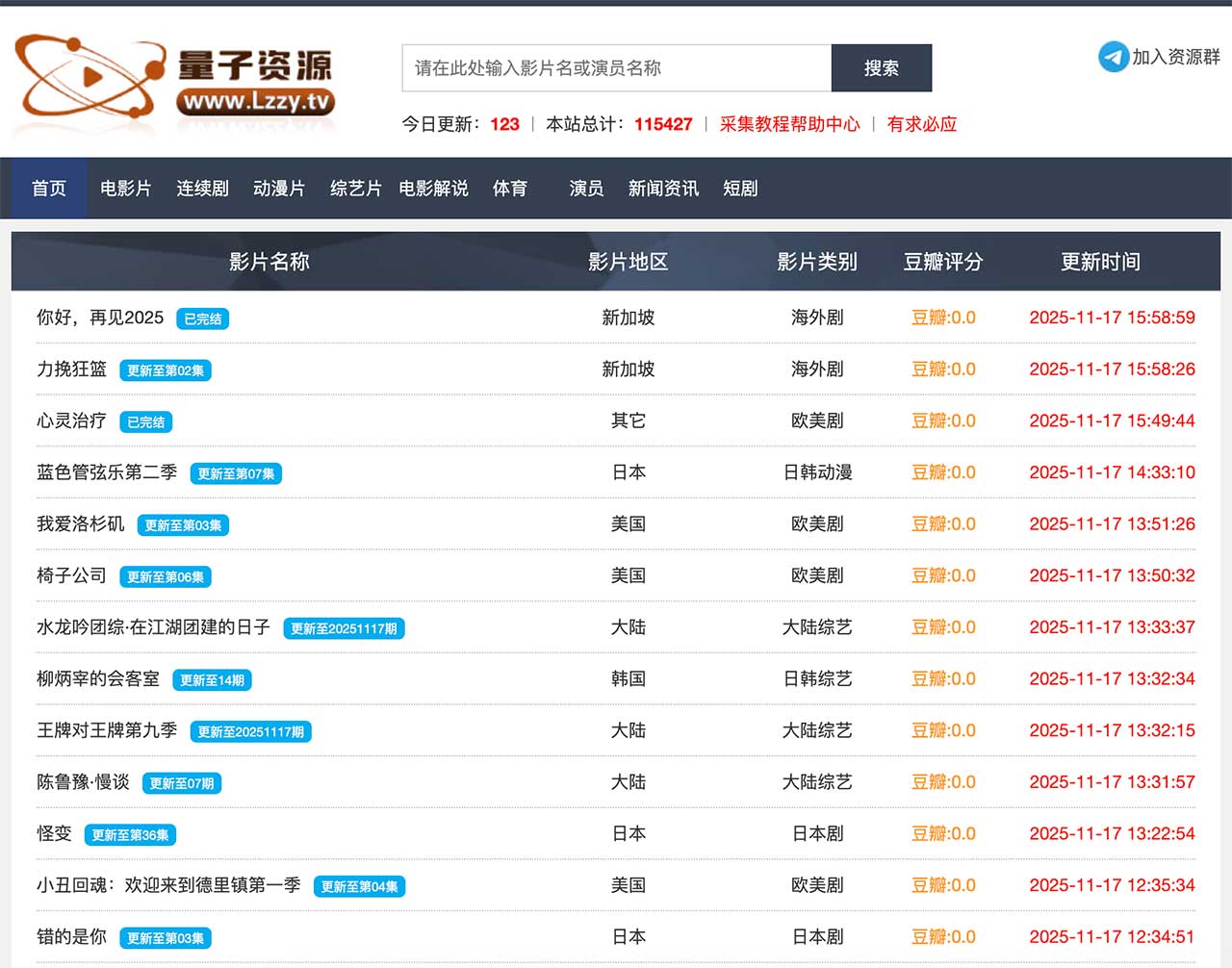Click the movie name search field
The height and width of the screenshot is (968, 1232).
point(616,68)
